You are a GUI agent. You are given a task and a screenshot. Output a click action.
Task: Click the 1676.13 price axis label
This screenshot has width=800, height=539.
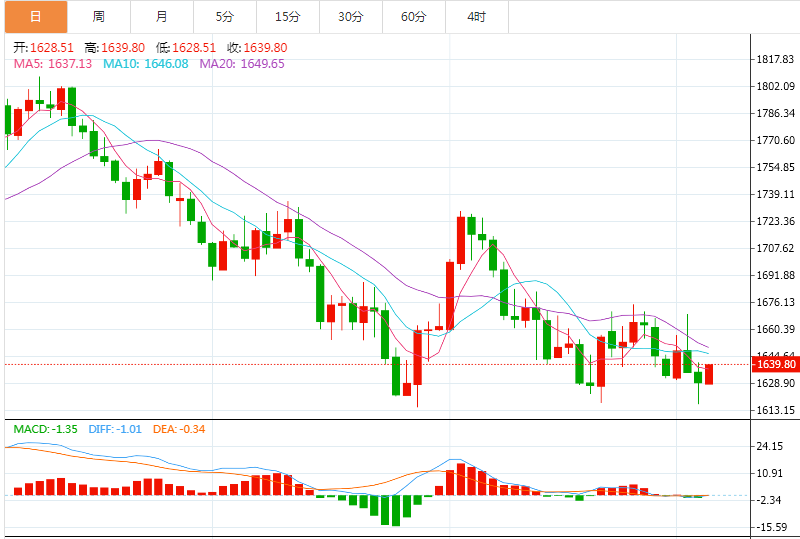pyautogui.click(x=776, y=303)
